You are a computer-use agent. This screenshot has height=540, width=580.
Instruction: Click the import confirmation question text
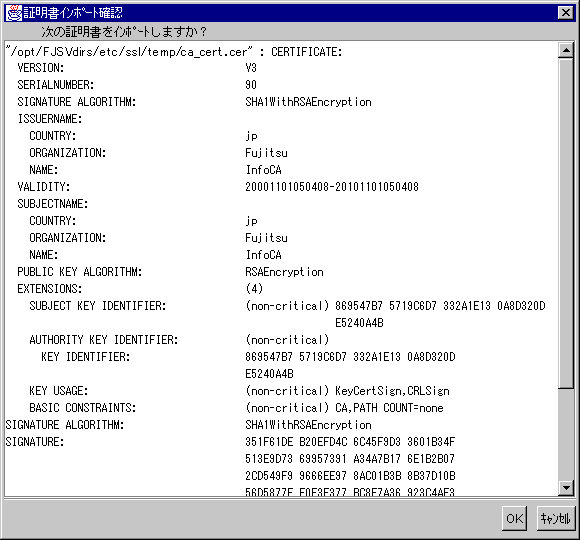pos(124,32)
